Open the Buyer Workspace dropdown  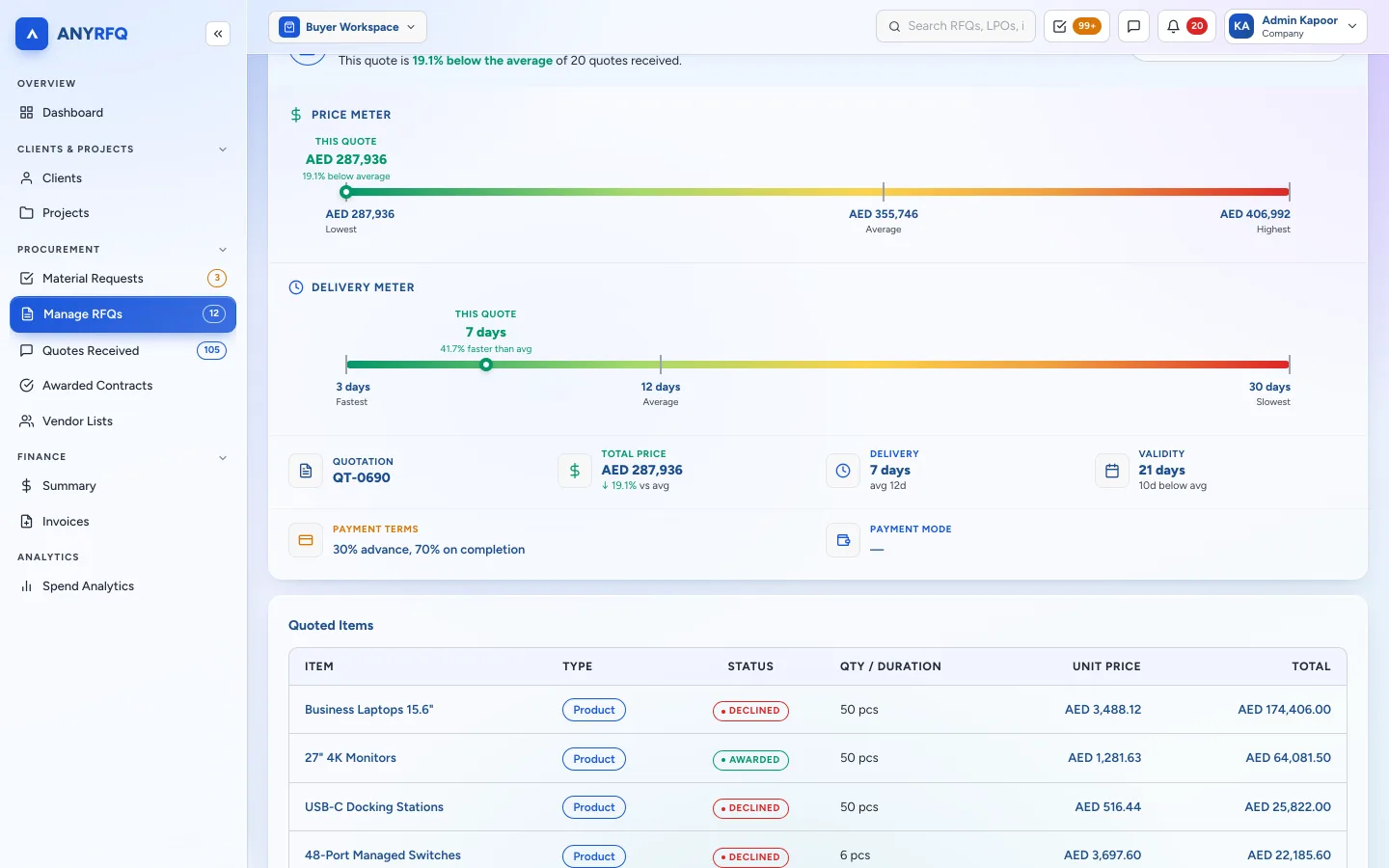[347, 27]
